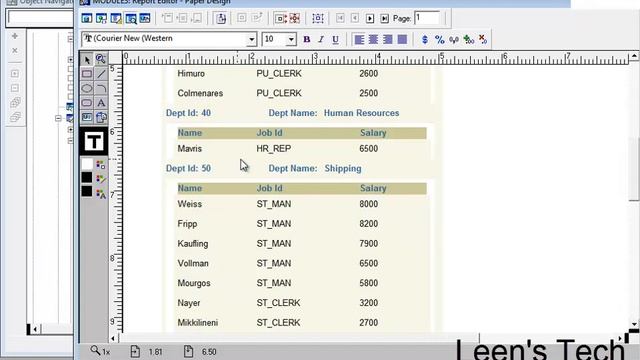Click the black line color swatch

point(87,178)
